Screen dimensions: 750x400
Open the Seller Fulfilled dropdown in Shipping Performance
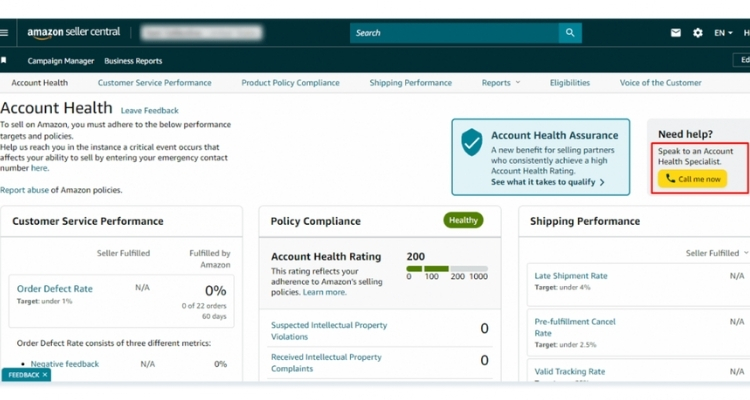[717, 253]
